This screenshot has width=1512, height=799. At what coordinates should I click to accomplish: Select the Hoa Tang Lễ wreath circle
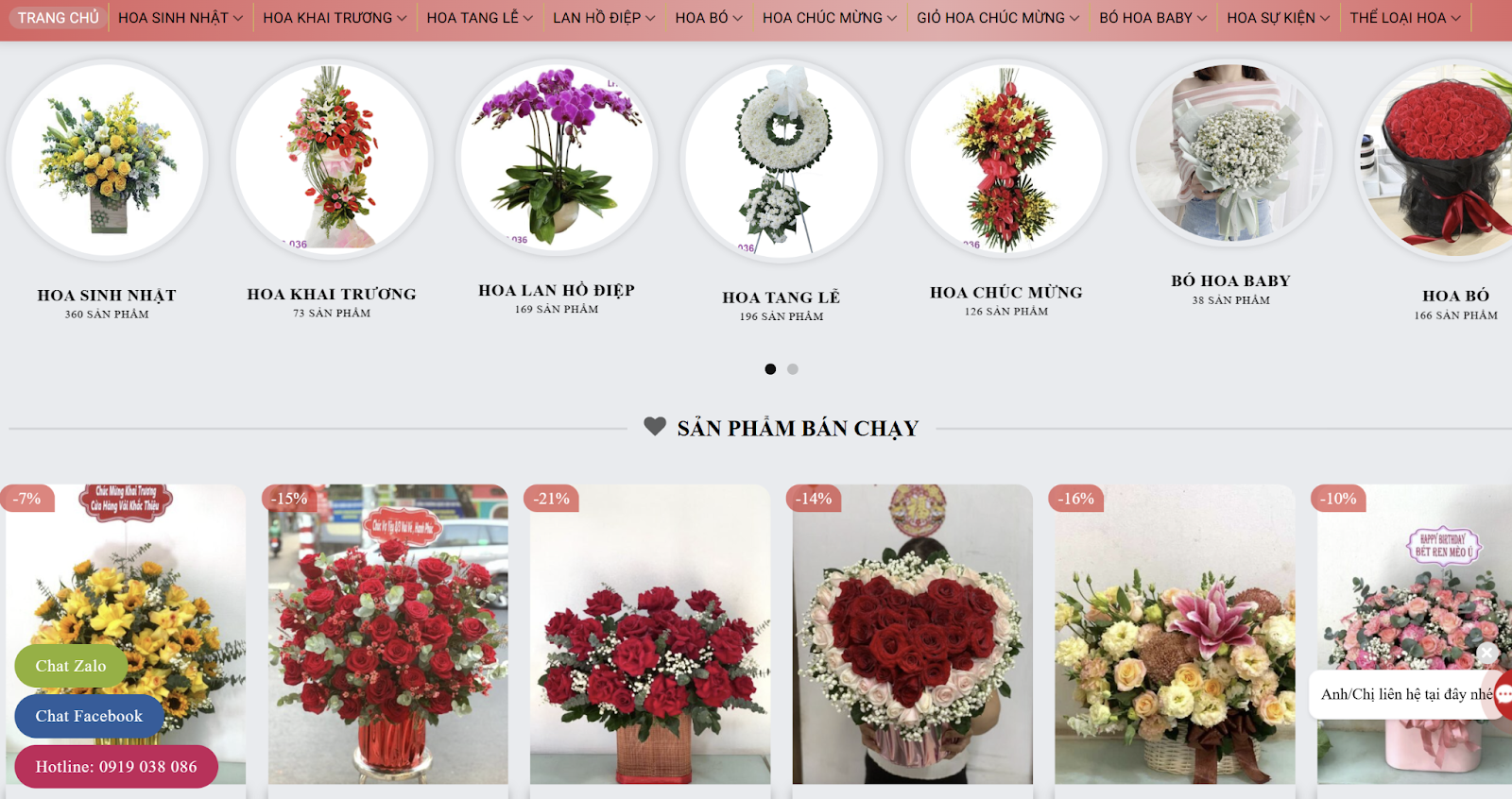(782, 160)
